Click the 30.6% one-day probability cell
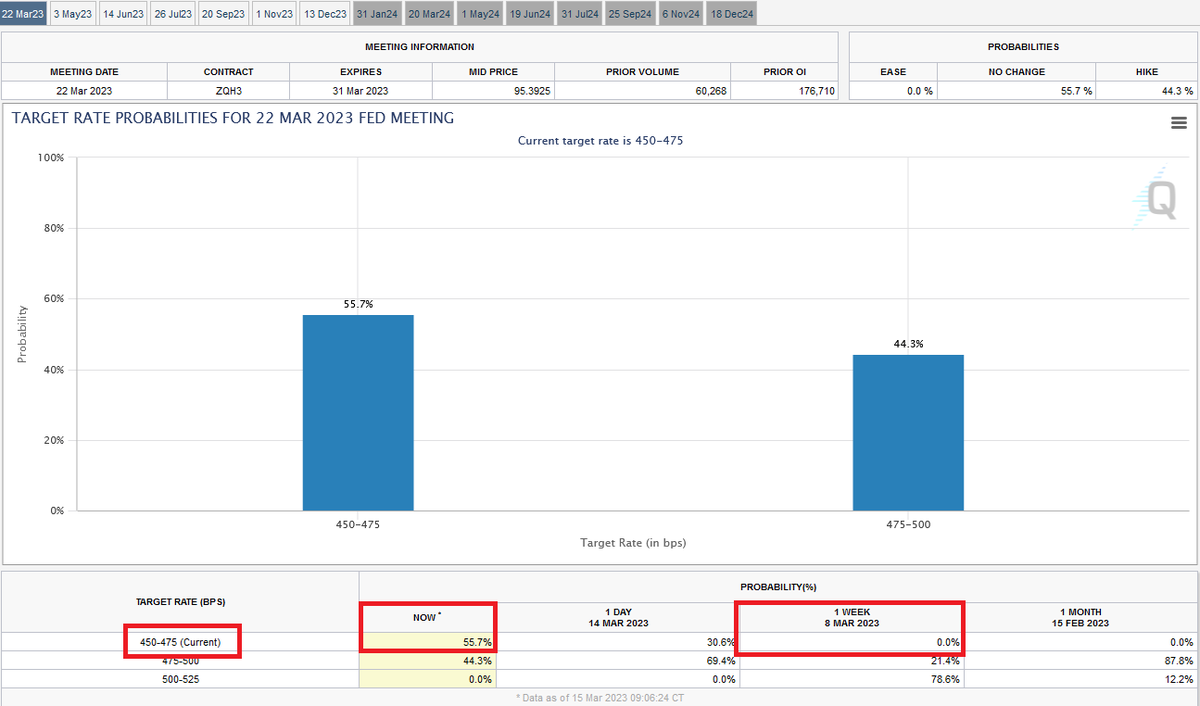1200x706 pixels. 617,641
